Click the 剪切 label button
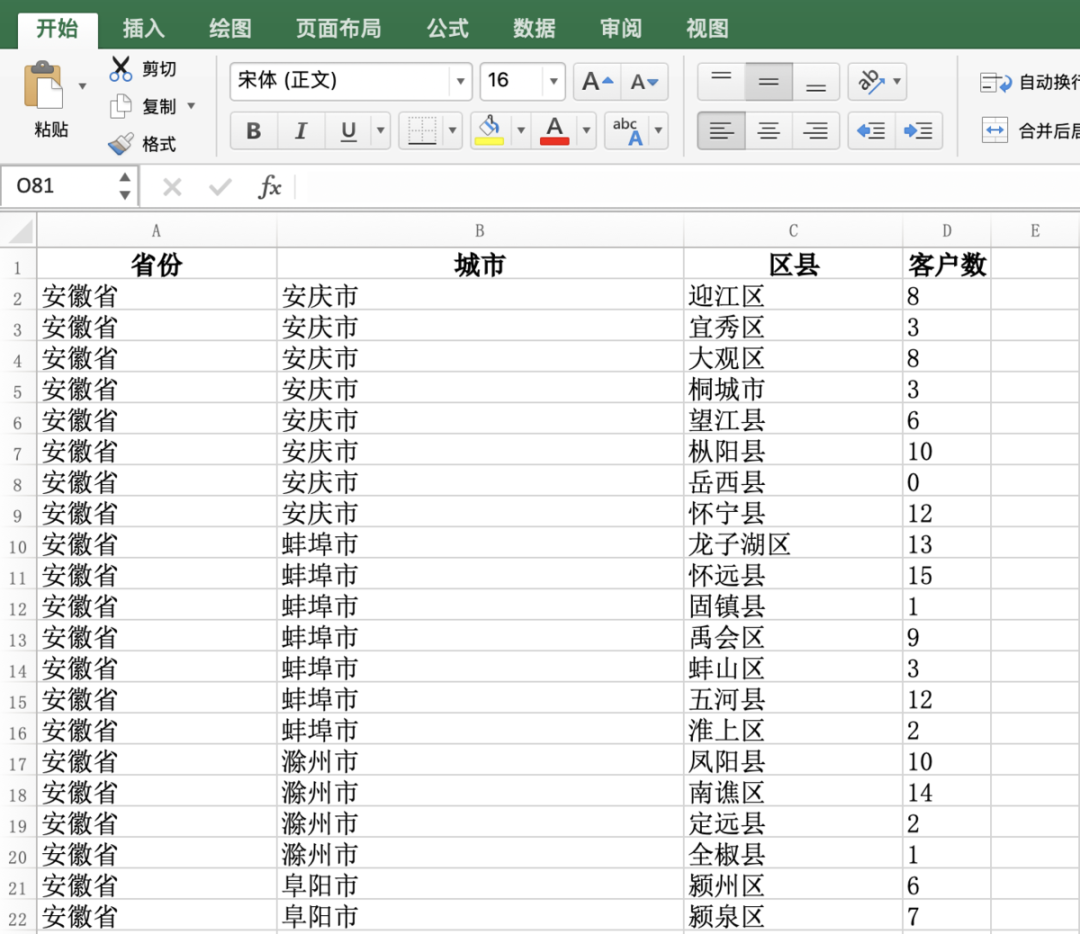Viewport: 1080px width, 934px height. pyautogui.click(x=159, y=69)
